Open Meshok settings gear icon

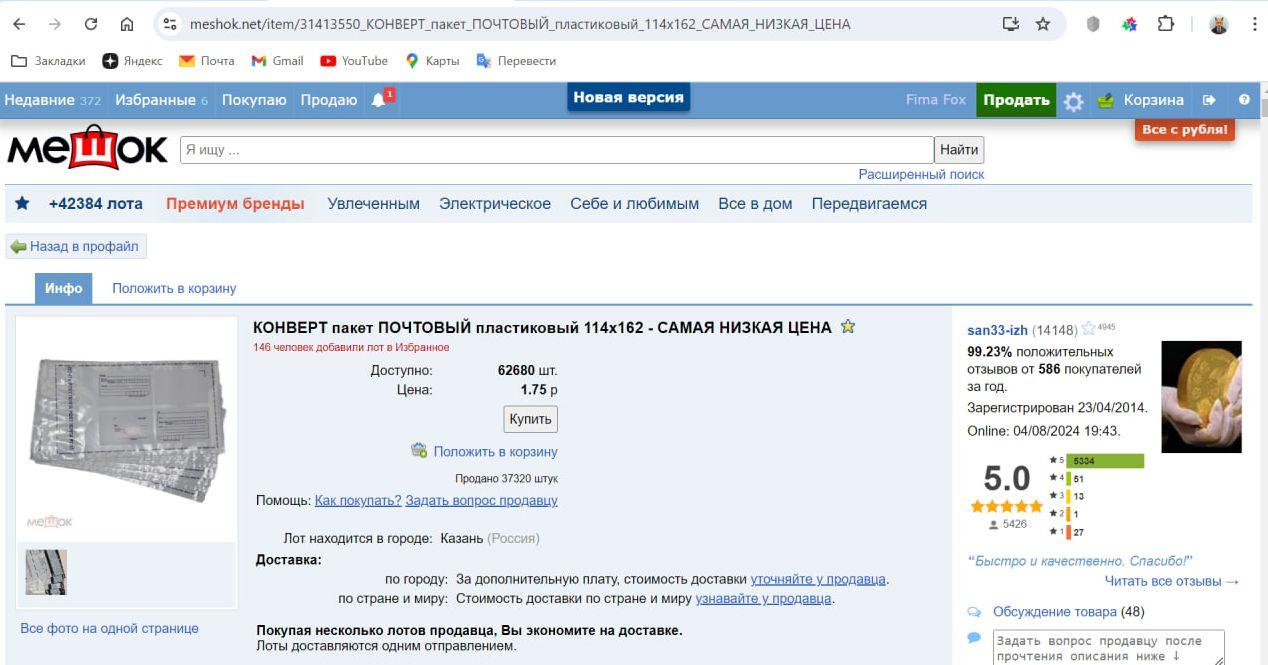pos(1074,101)
